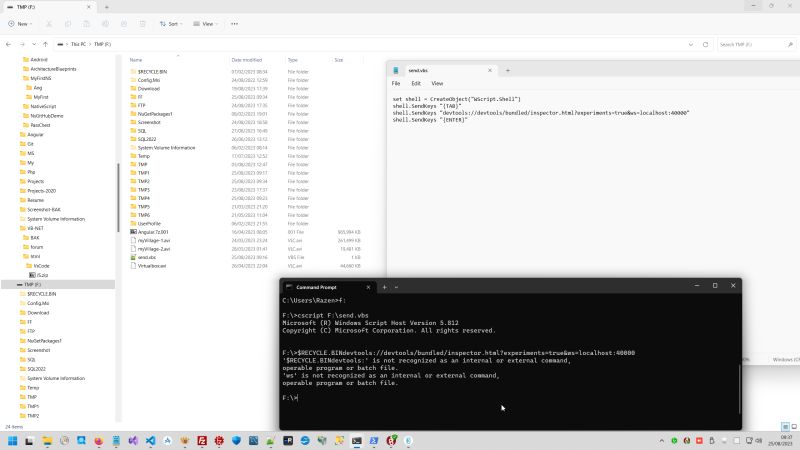Open the File menu in Notepad
The width and height of the screenshot is (800, 450).
[x=396, y=84]
